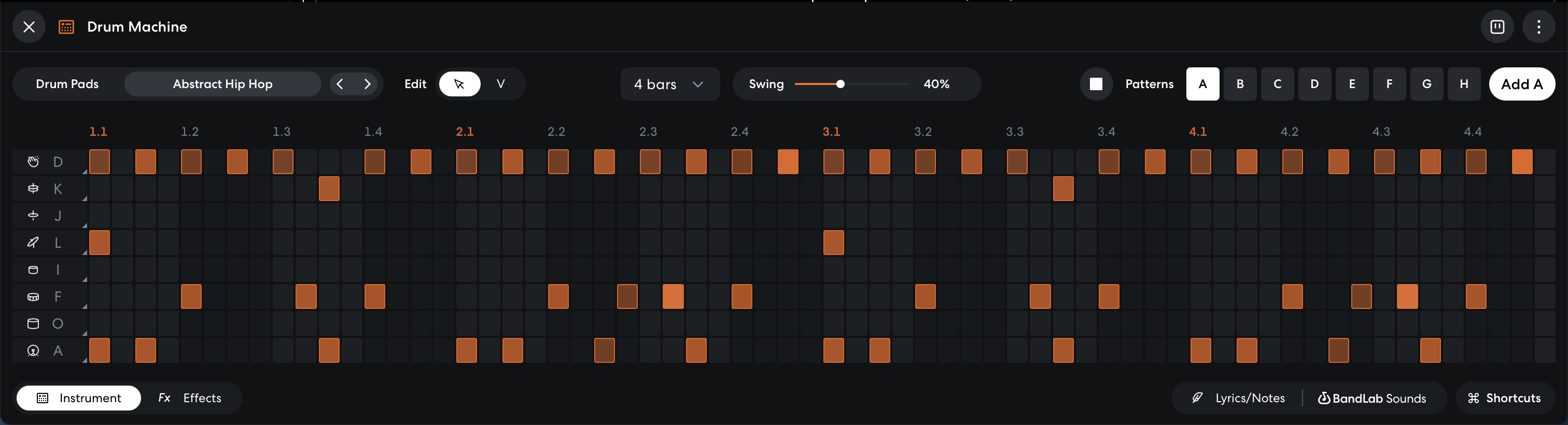Click the 1.1 bar marker

tap(98, 131)
